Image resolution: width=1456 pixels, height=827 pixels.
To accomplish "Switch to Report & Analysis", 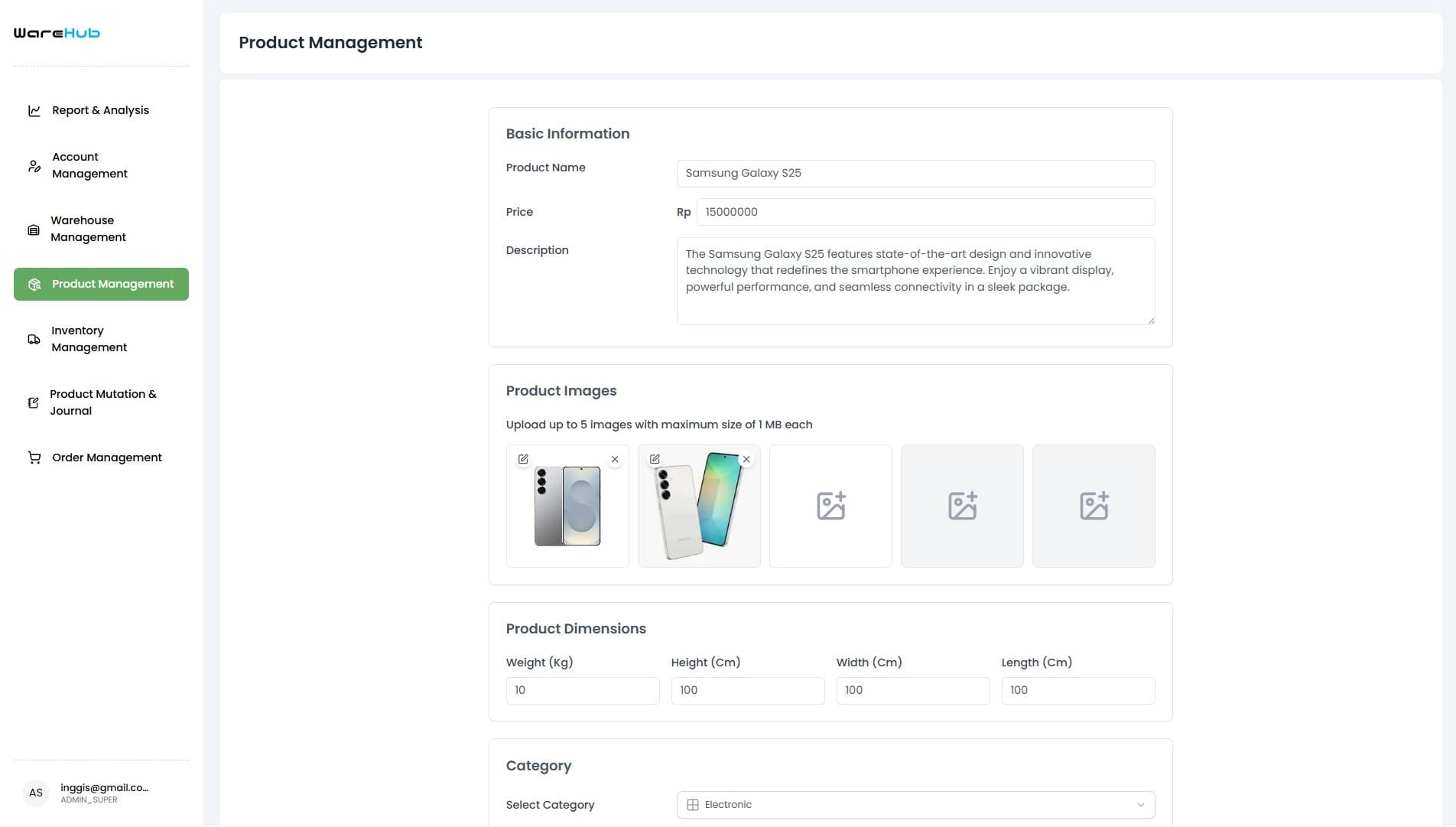I will (99, 110).
